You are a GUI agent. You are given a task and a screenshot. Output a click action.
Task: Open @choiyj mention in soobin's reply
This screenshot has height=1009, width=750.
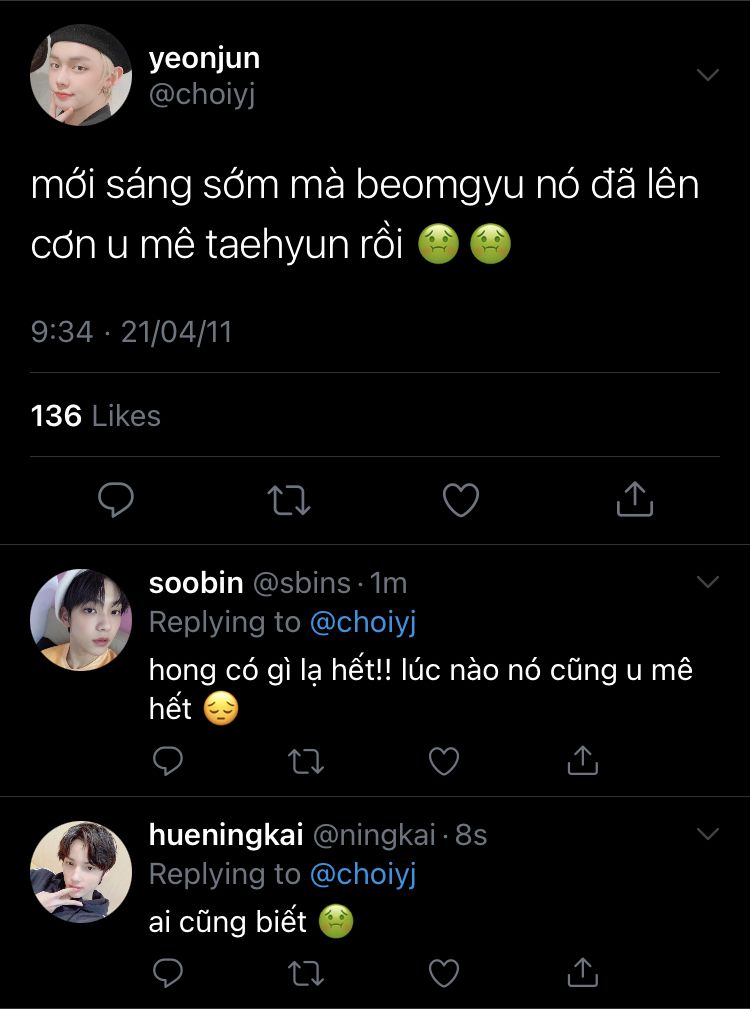coord(362,622)
